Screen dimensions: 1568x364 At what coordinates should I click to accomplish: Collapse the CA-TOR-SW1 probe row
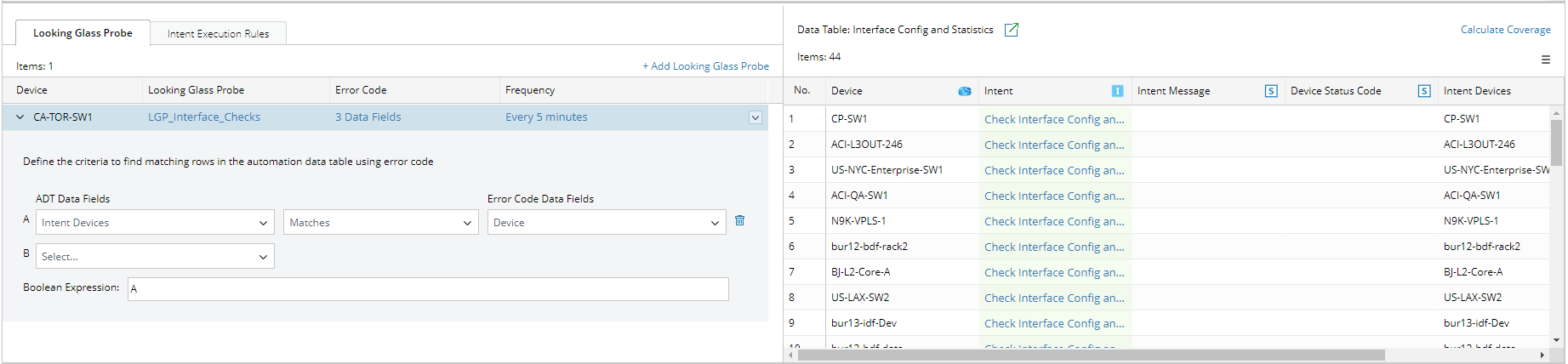pos(20,117)
